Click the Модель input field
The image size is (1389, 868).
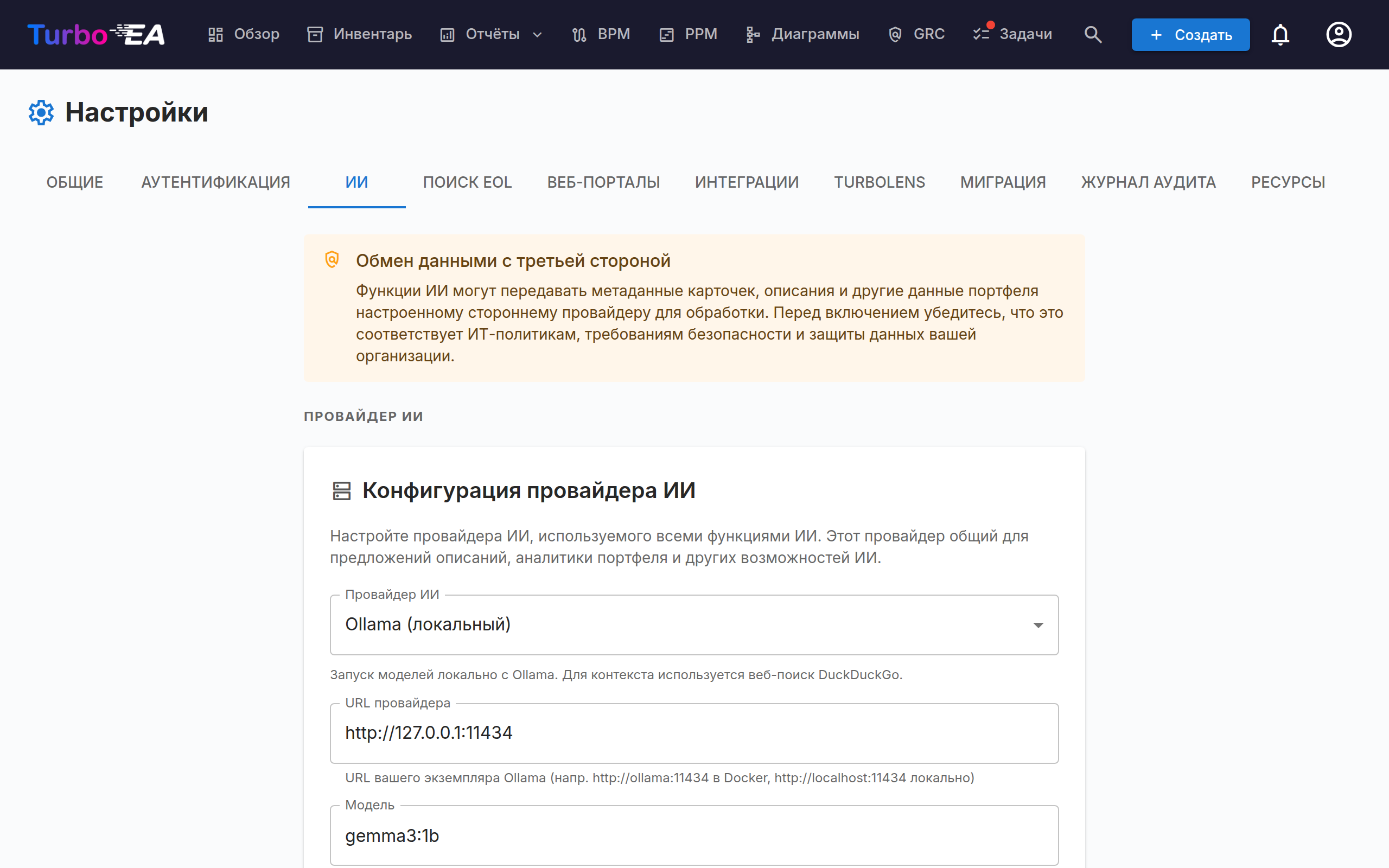coord(694,835)
